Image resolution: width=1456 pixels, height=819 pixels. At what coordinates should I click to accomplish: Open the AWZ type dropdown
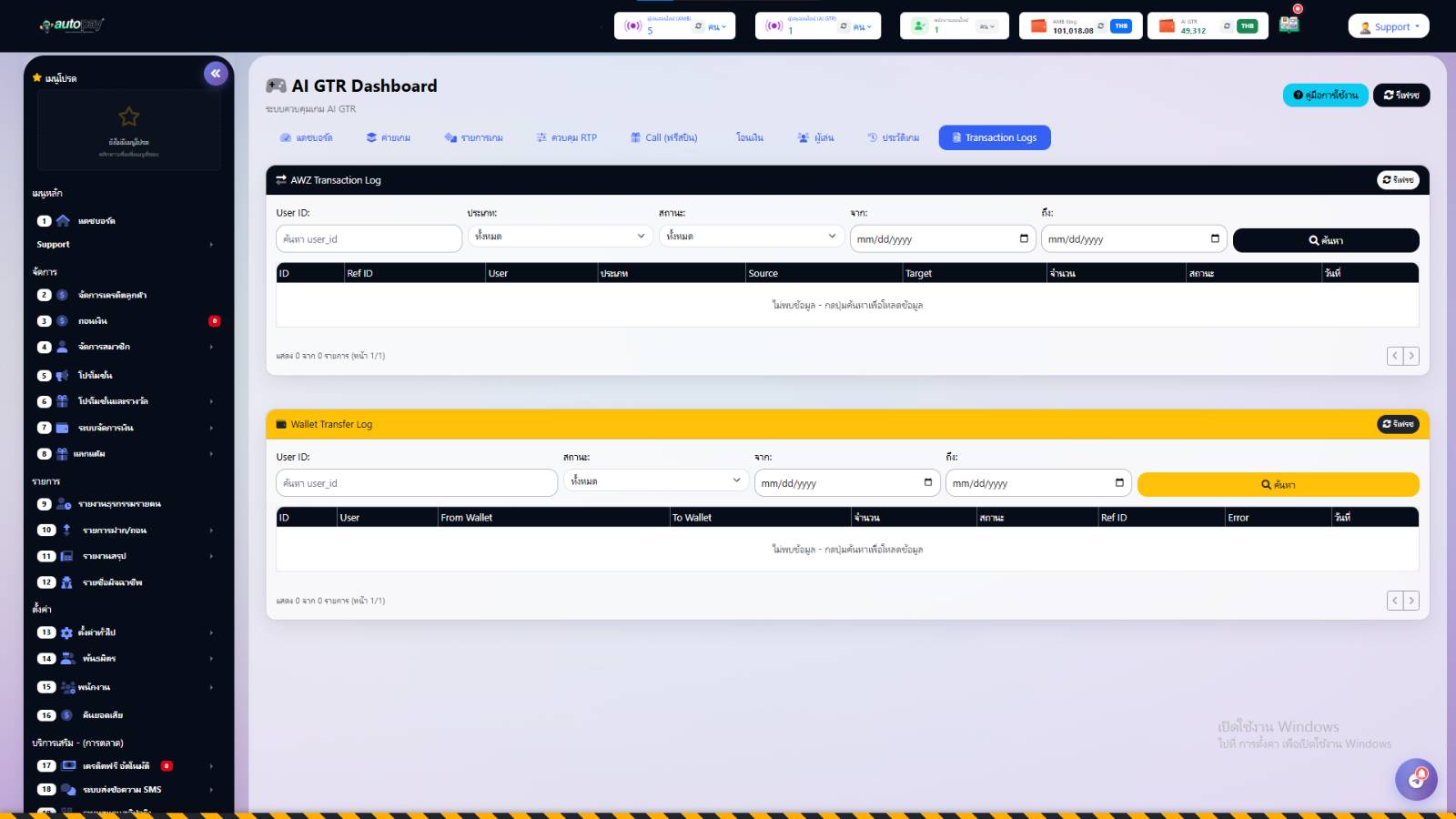560,237
